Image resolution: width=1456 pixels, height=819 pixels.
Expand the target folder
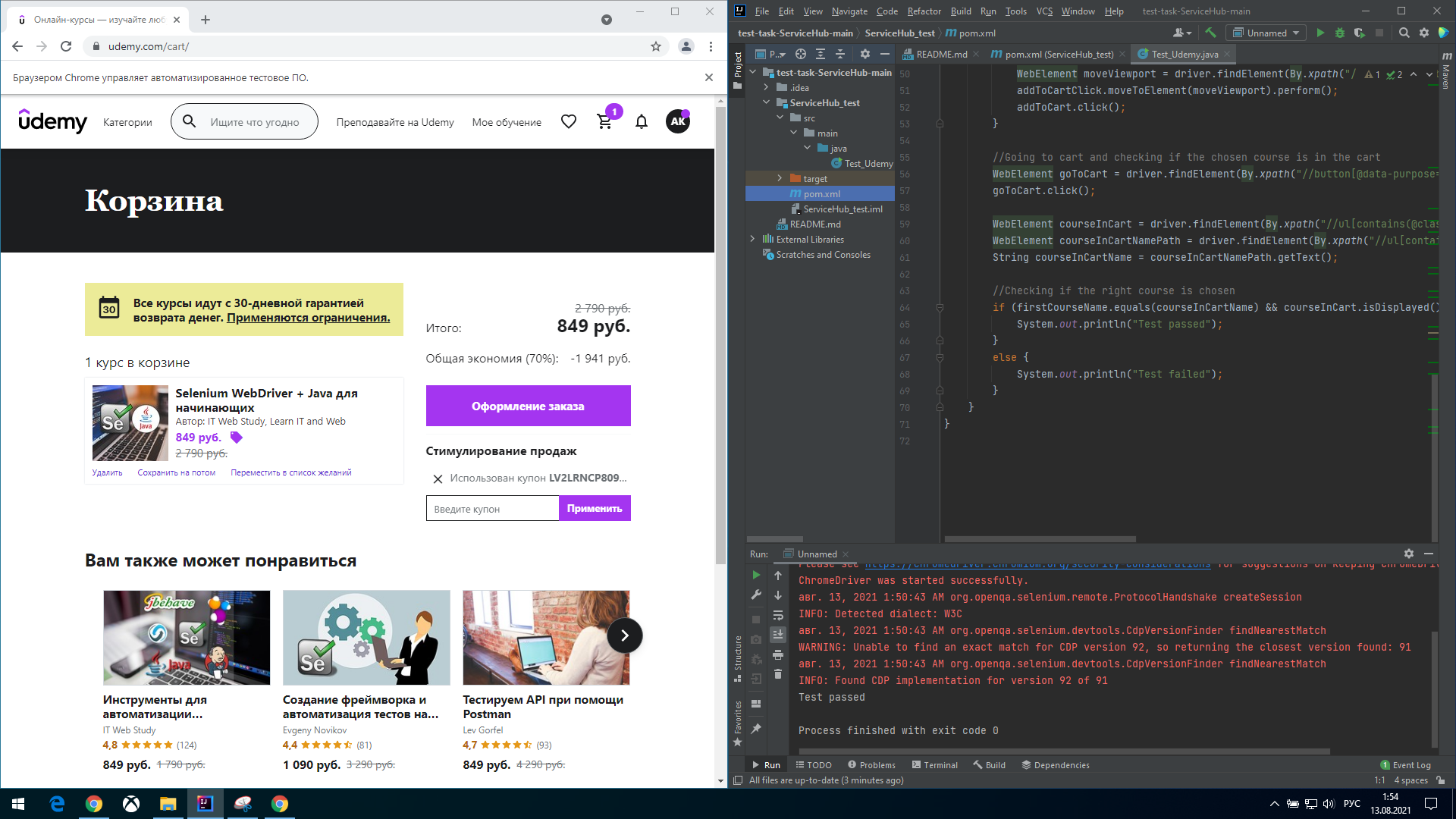(x=780, y=178)
